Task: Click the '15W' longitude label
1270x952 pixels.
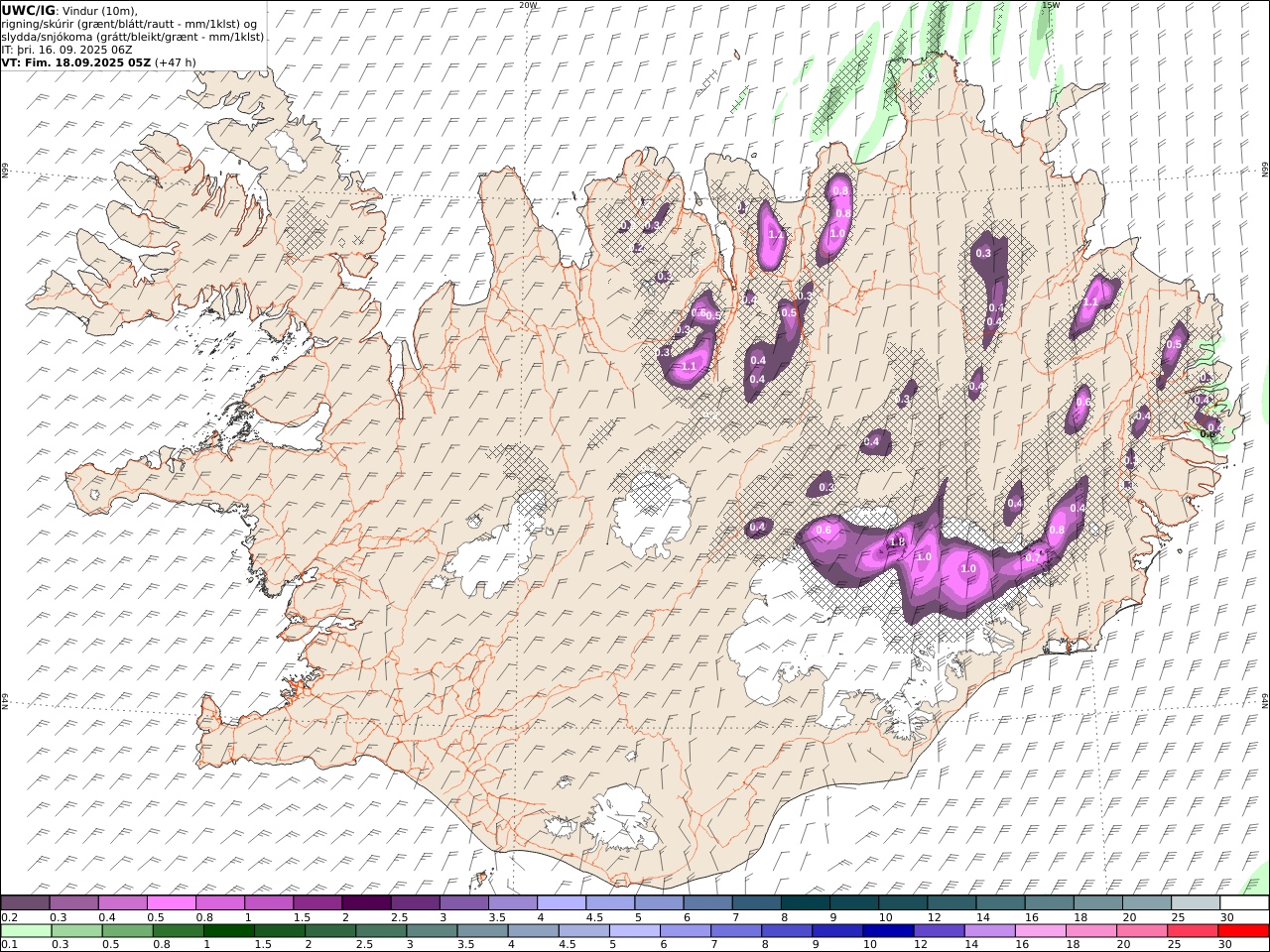Action: coord(1051,5)
